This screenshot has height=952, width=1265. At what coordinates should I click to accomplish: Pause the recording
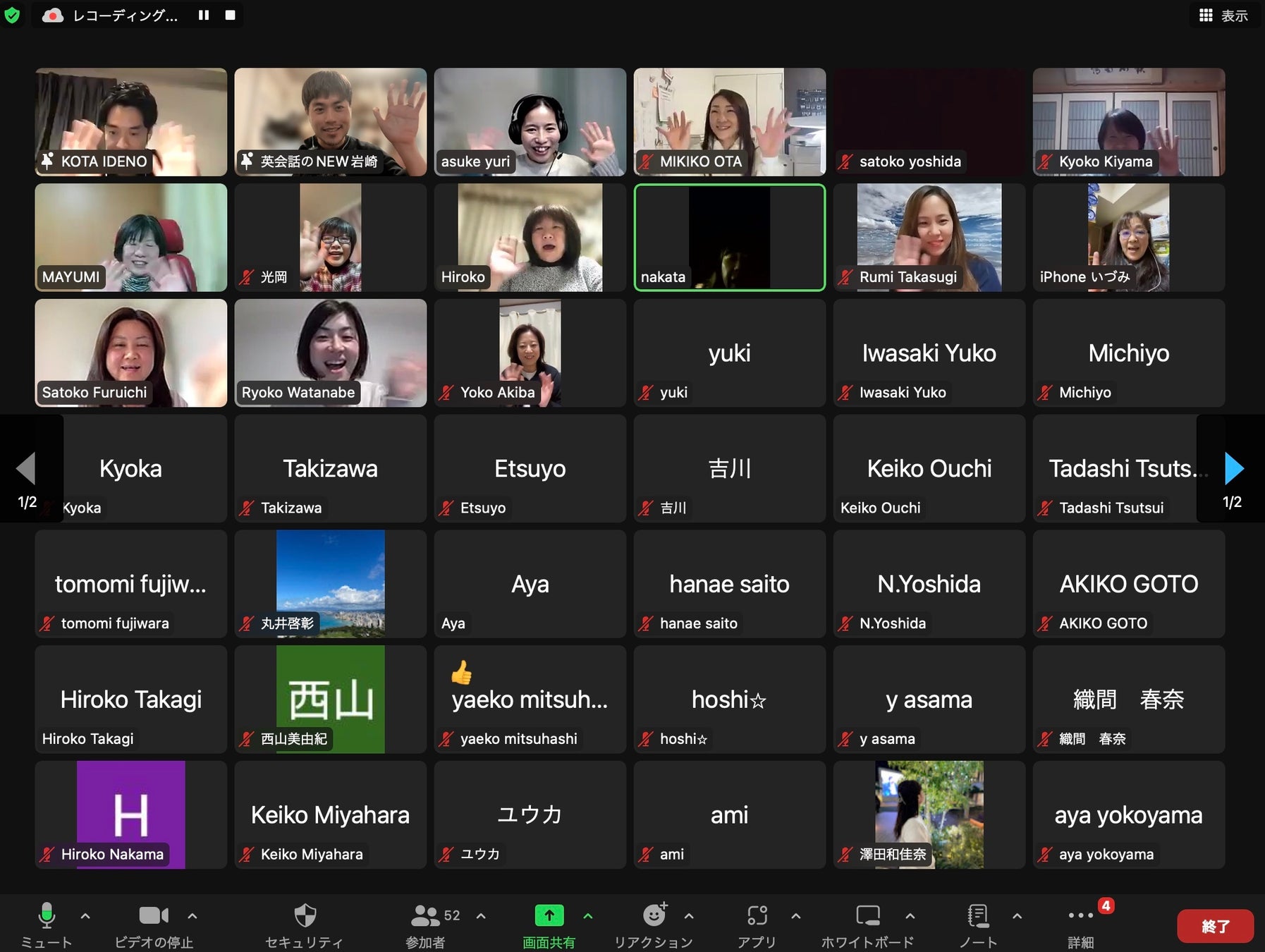pyautogui.click(x=204, y=15)
